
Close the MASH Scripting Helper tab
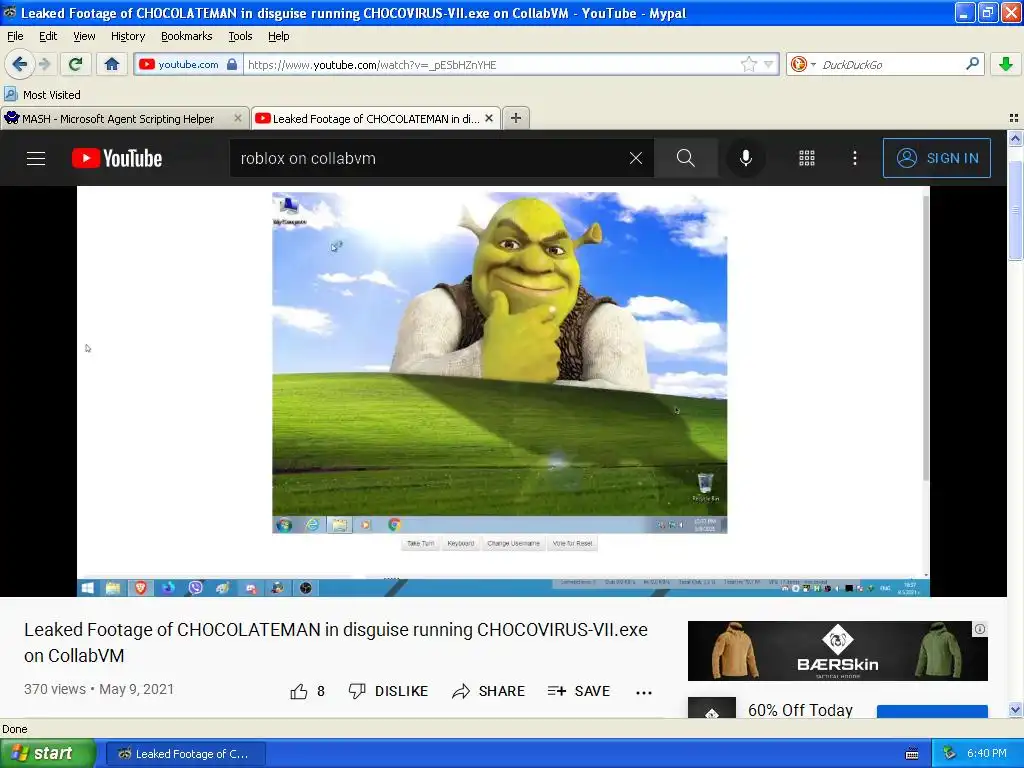pos(238,118)
